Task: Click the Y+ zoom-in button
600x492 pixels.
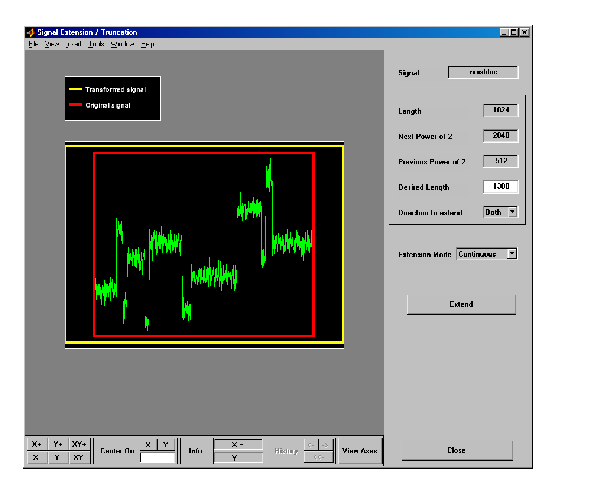Action: [x=58, y=444]
